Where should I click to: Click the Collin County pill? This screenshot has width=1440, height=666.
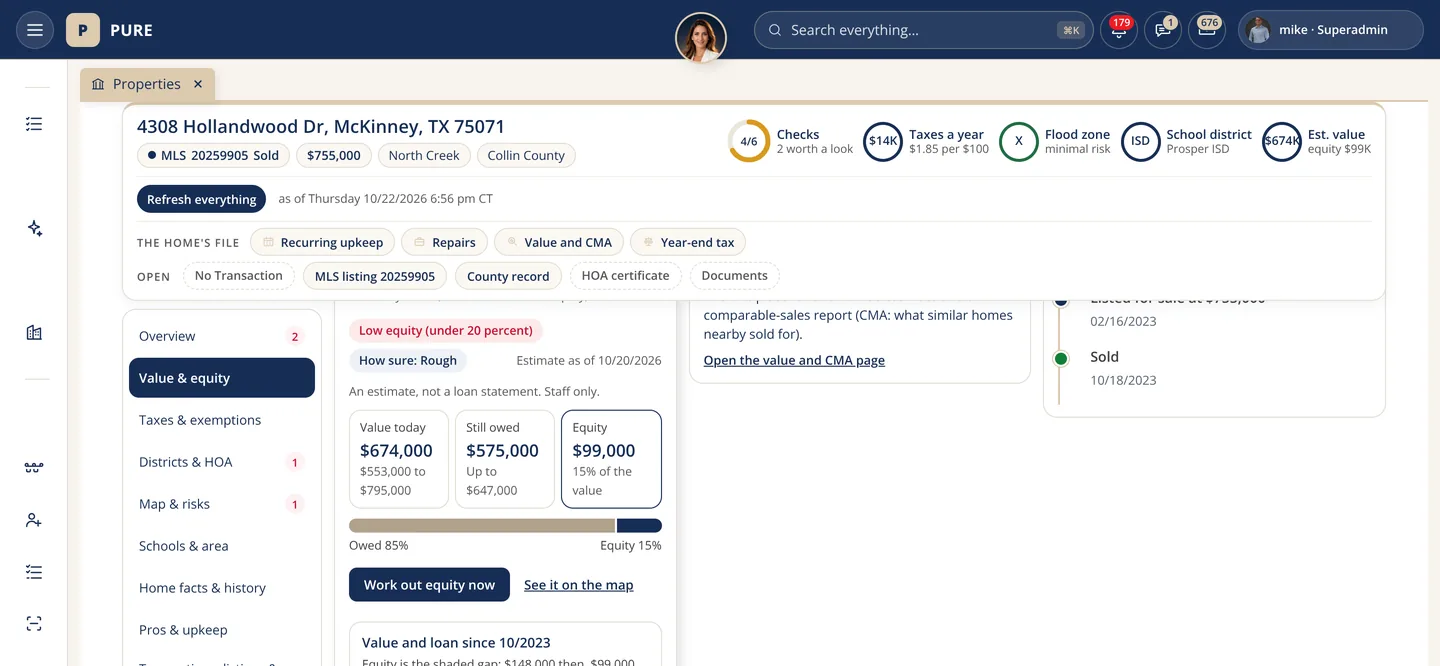[x=526, y=155]
